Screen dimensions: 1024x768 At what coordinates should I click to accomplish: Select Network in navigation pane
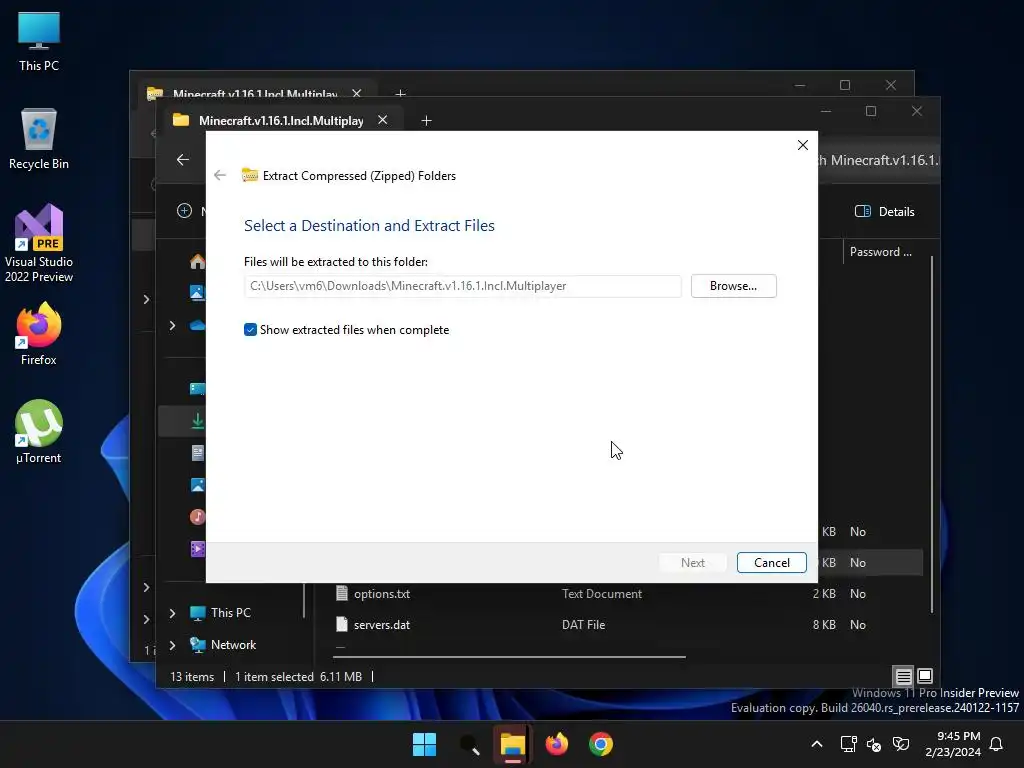(233, 645)
